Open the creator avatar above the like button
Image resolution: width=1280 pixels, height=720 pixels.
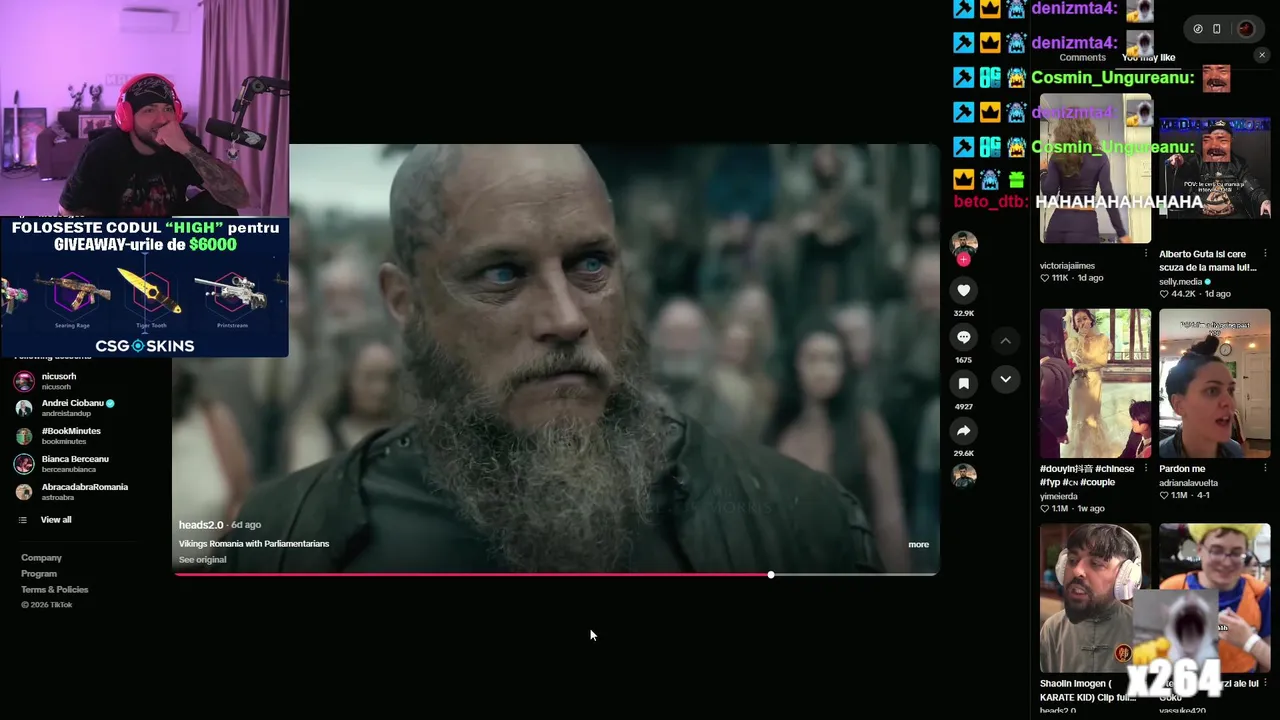(963, 244)
